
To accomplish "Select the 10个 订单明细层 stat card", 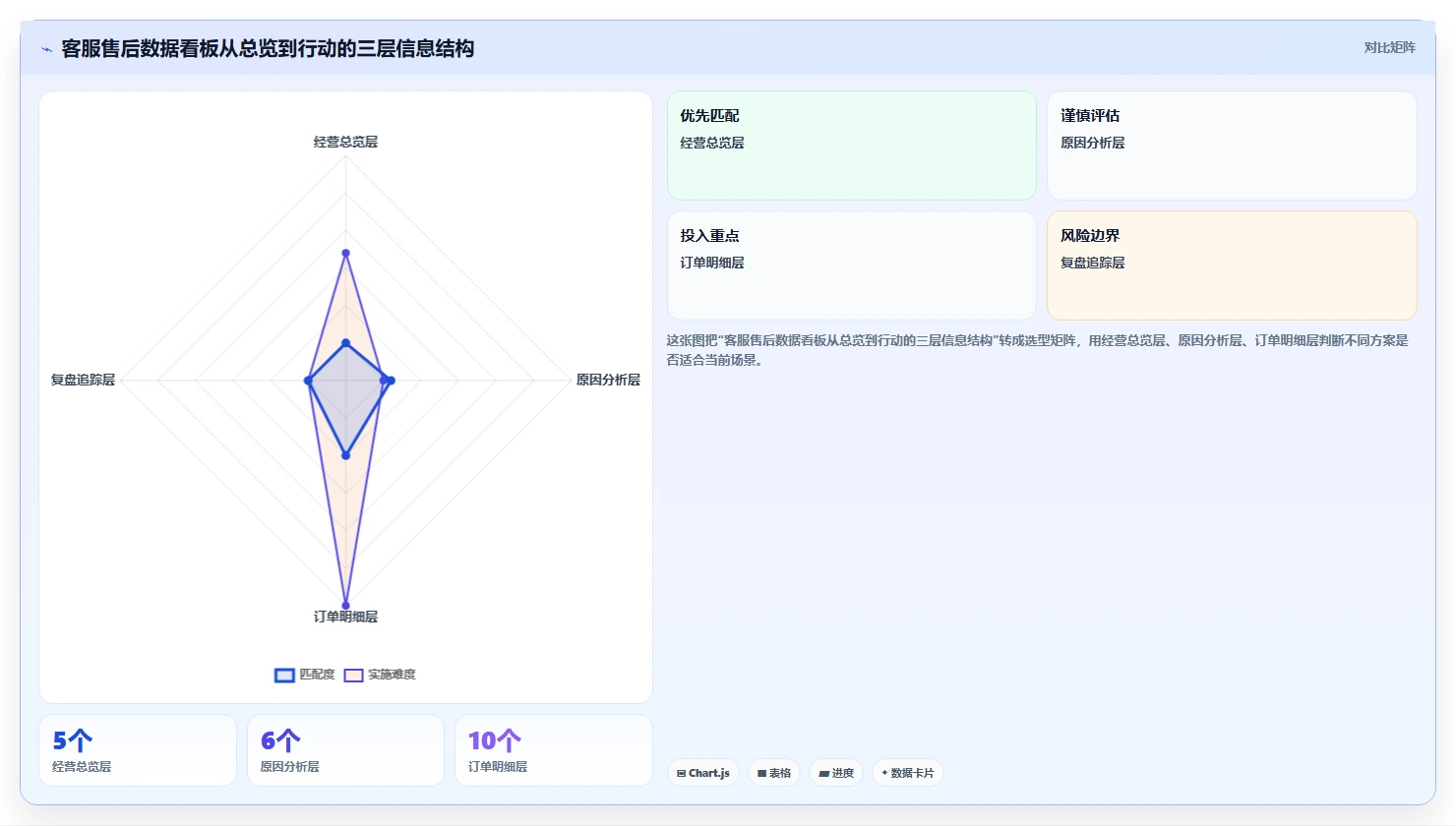I will (554, 750).
